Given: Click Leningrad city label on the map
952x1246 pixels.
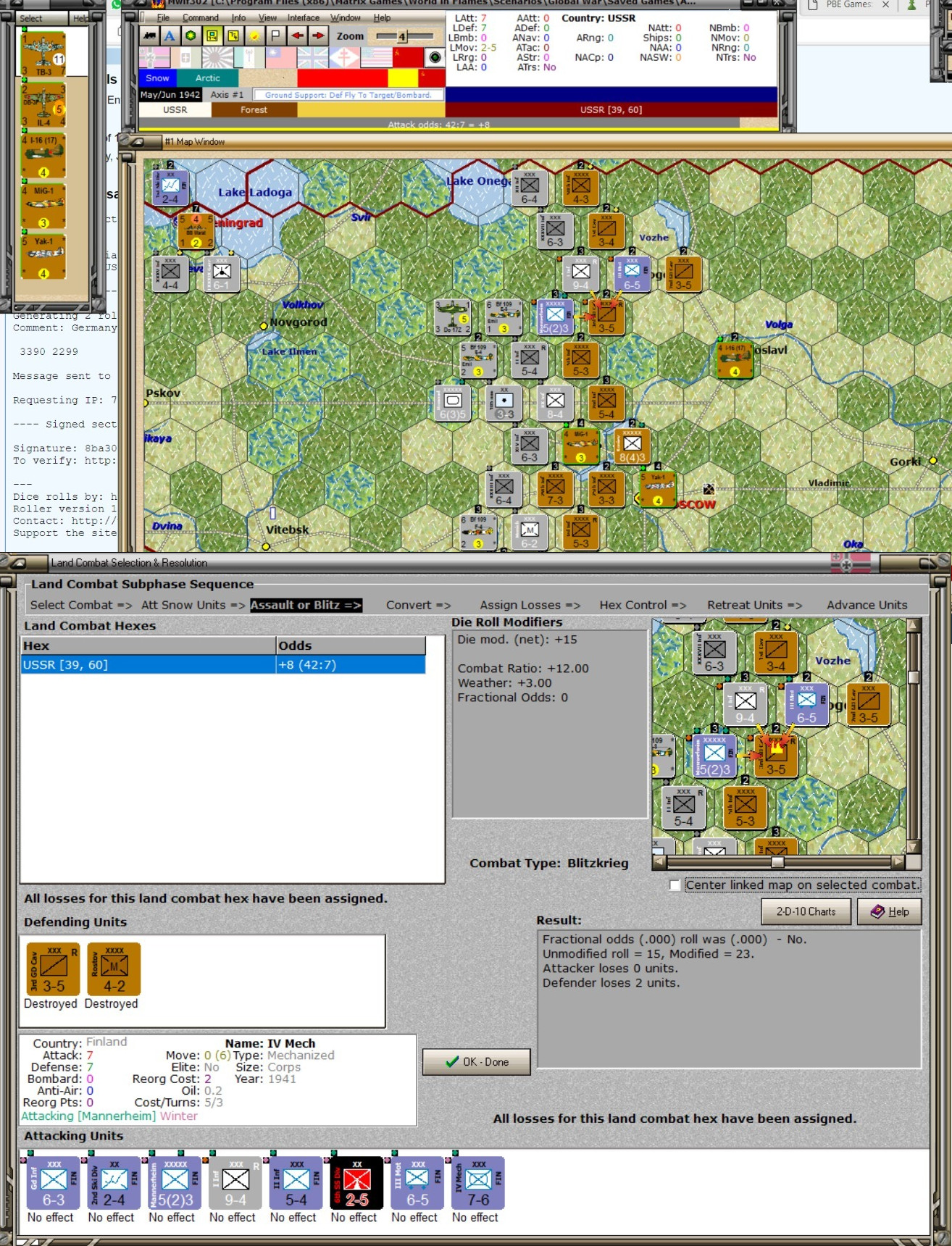Looking at the screenshot, I should click(x=238, y=223).
